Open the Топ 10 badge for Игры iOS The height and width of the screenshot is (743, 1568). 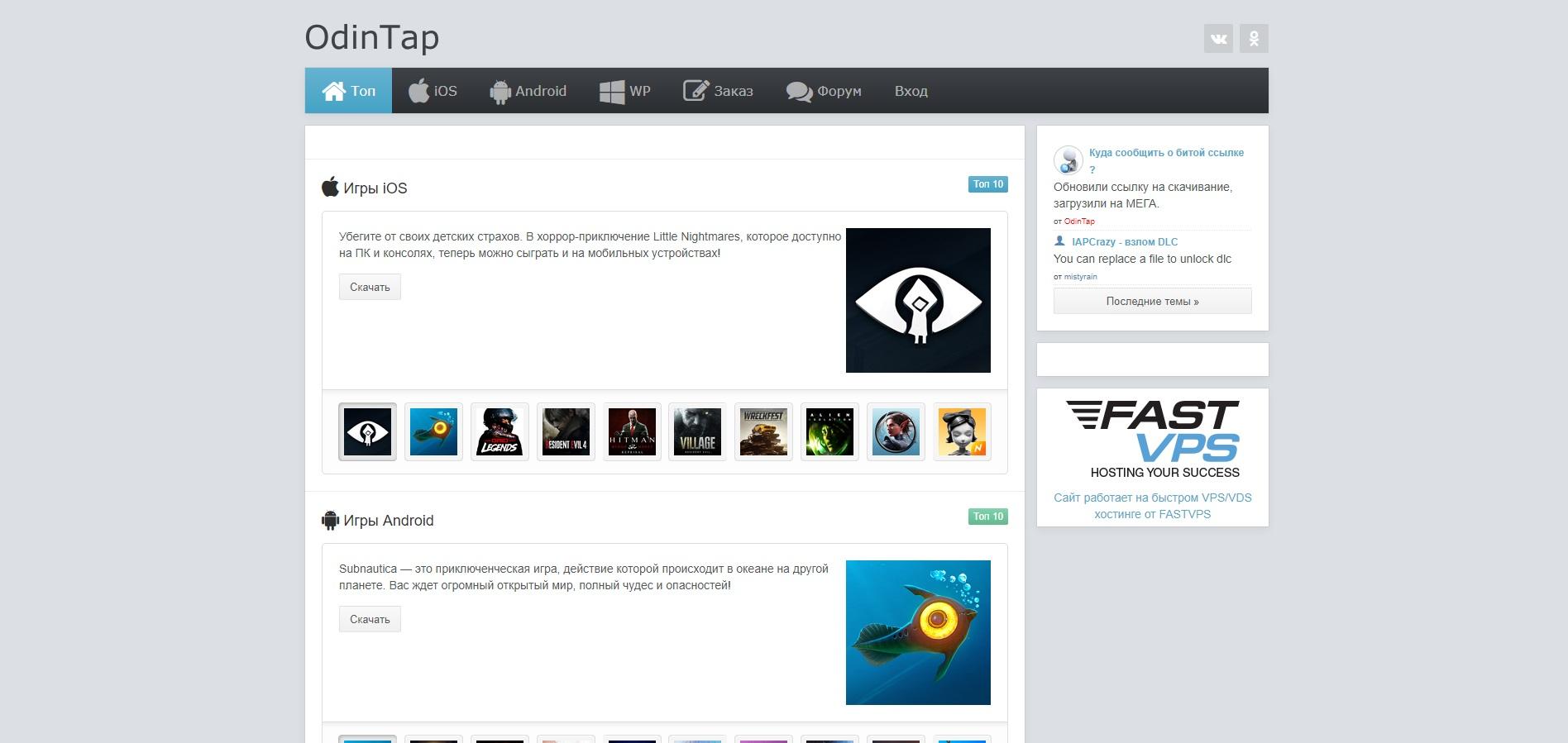click(988, 184)
